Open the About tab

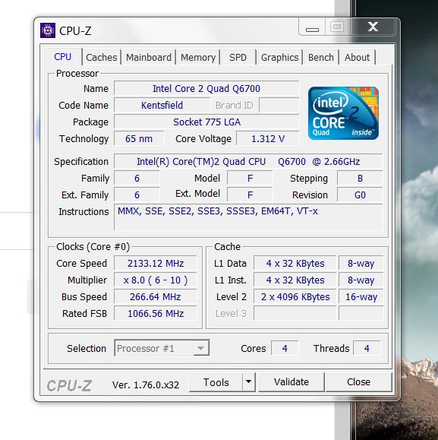click(x=357, y=57)
